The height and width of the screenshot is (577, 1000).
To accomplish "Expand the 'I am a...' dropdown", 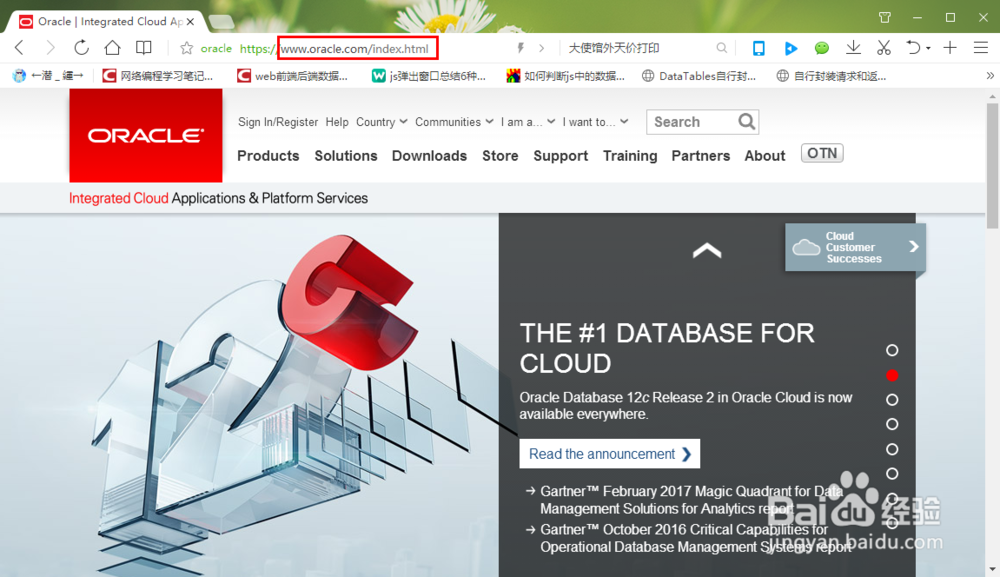I will [528, 122].
